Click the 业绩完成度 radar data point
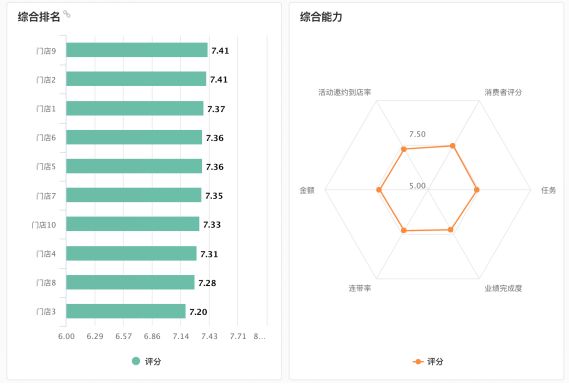 pyautogui.click(x=450, y=229)
